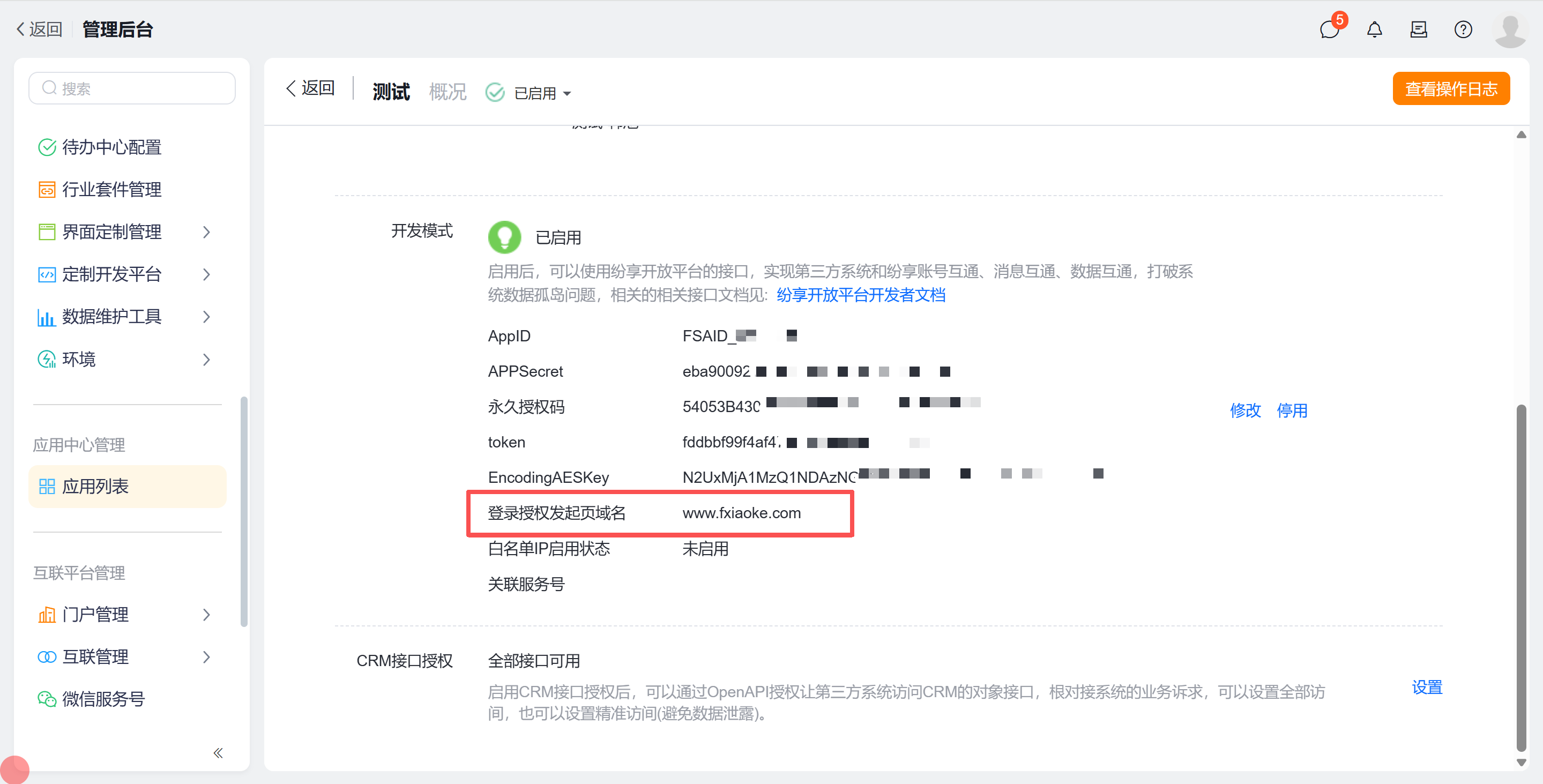Switch to the 概况 tab
The width and height of the screenshot is (1543, 784).
pyautogui.click(x=447, y=92)
